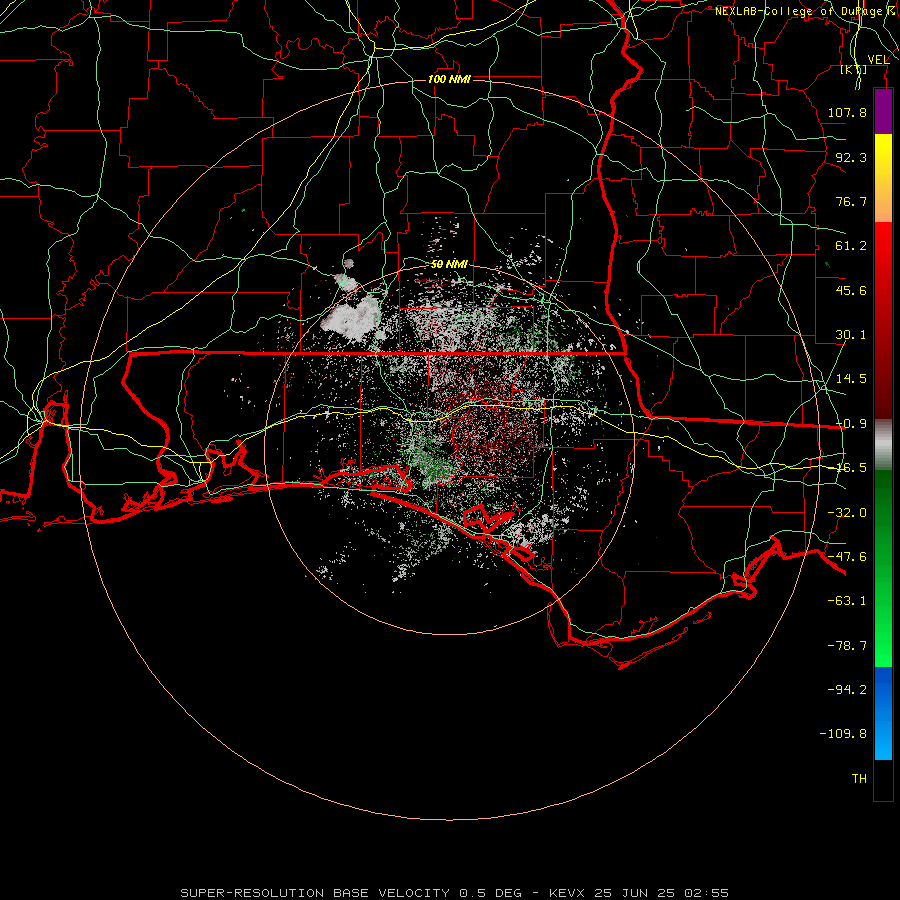The width and height of the screenshot is (900, 900).
Task: Click the yellow-orange gradient segment of color bar
Action: coord(883,178)
